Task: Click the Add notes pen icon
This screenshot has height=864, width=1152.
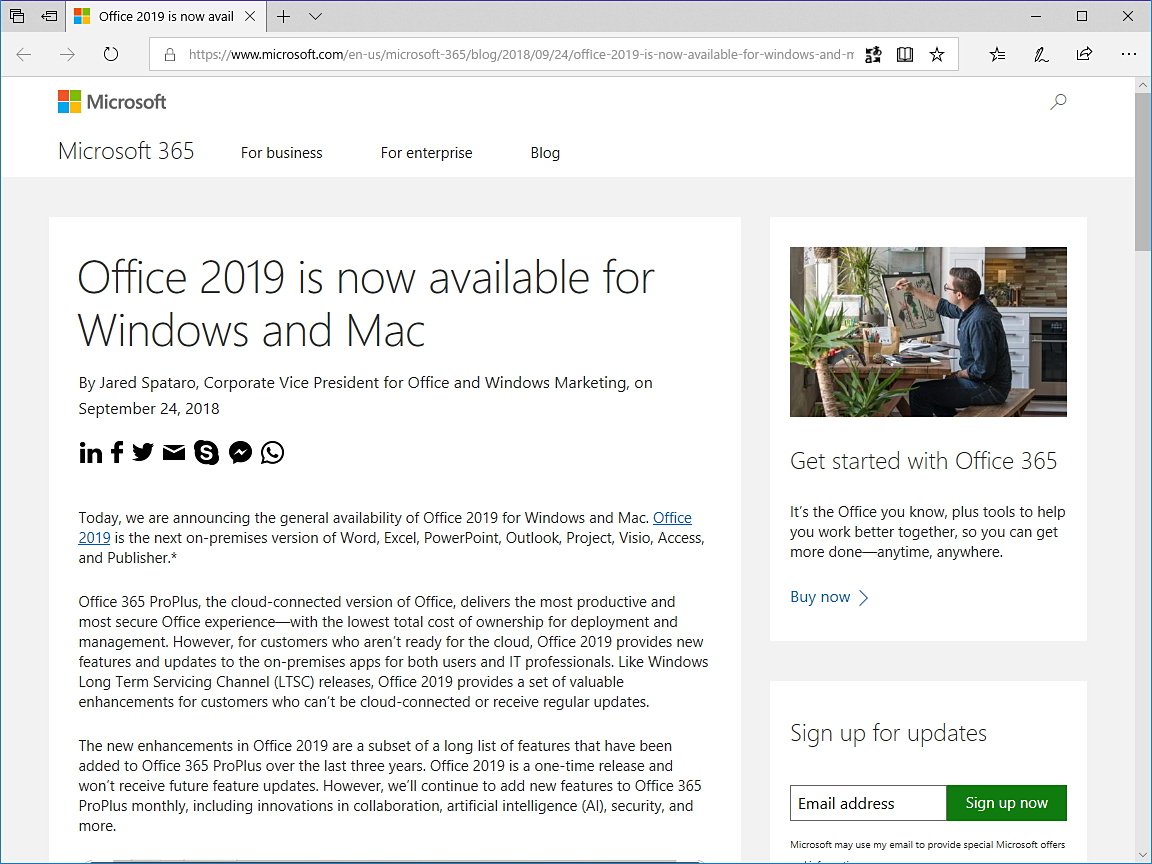Action: point(1040,54)
